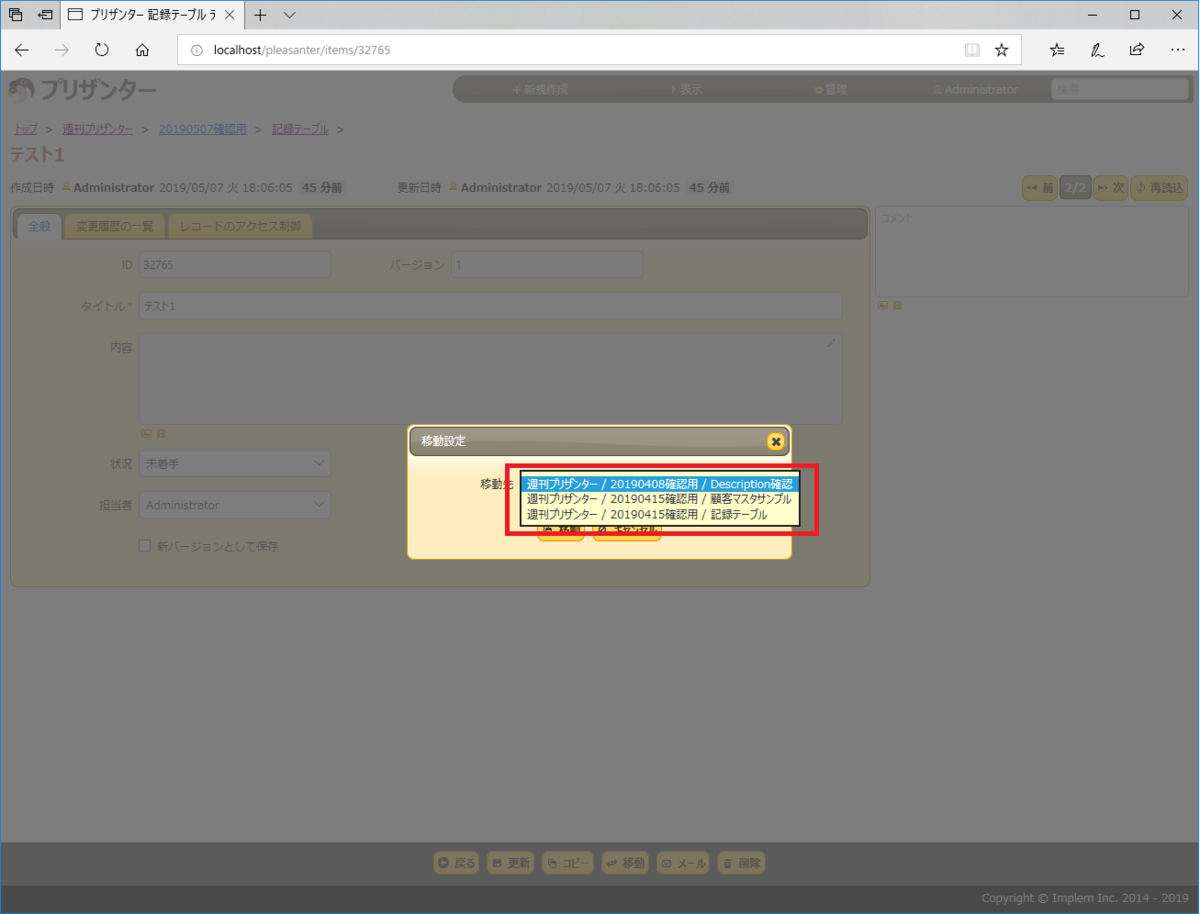The width and height of the screenshot is (1200, 914).
Task: Click the 更新 button in footer
Action: point(511,863)
